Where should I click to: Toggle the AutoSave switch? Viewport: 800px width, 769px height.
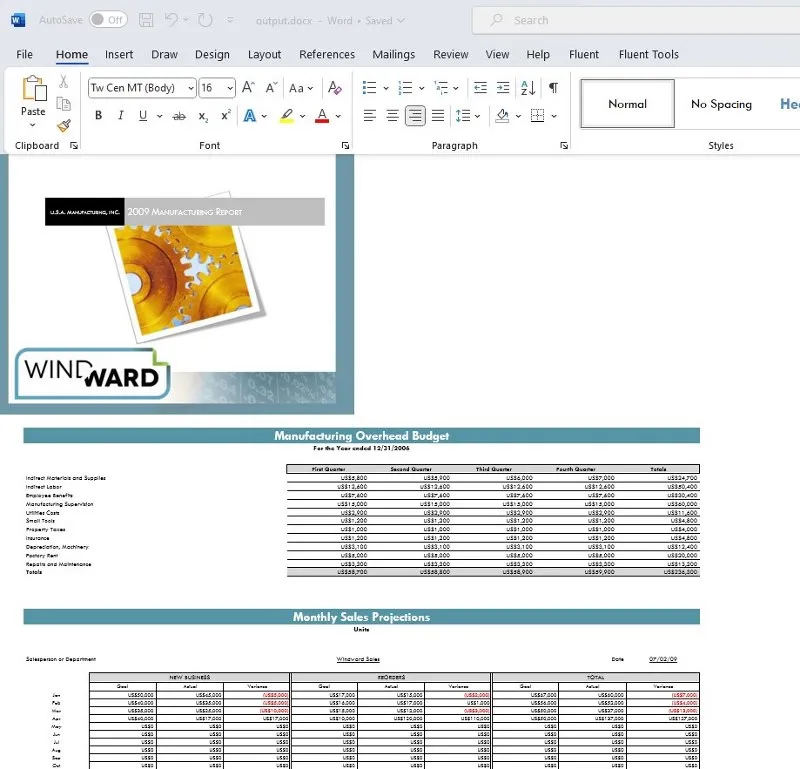coord(108,20)
